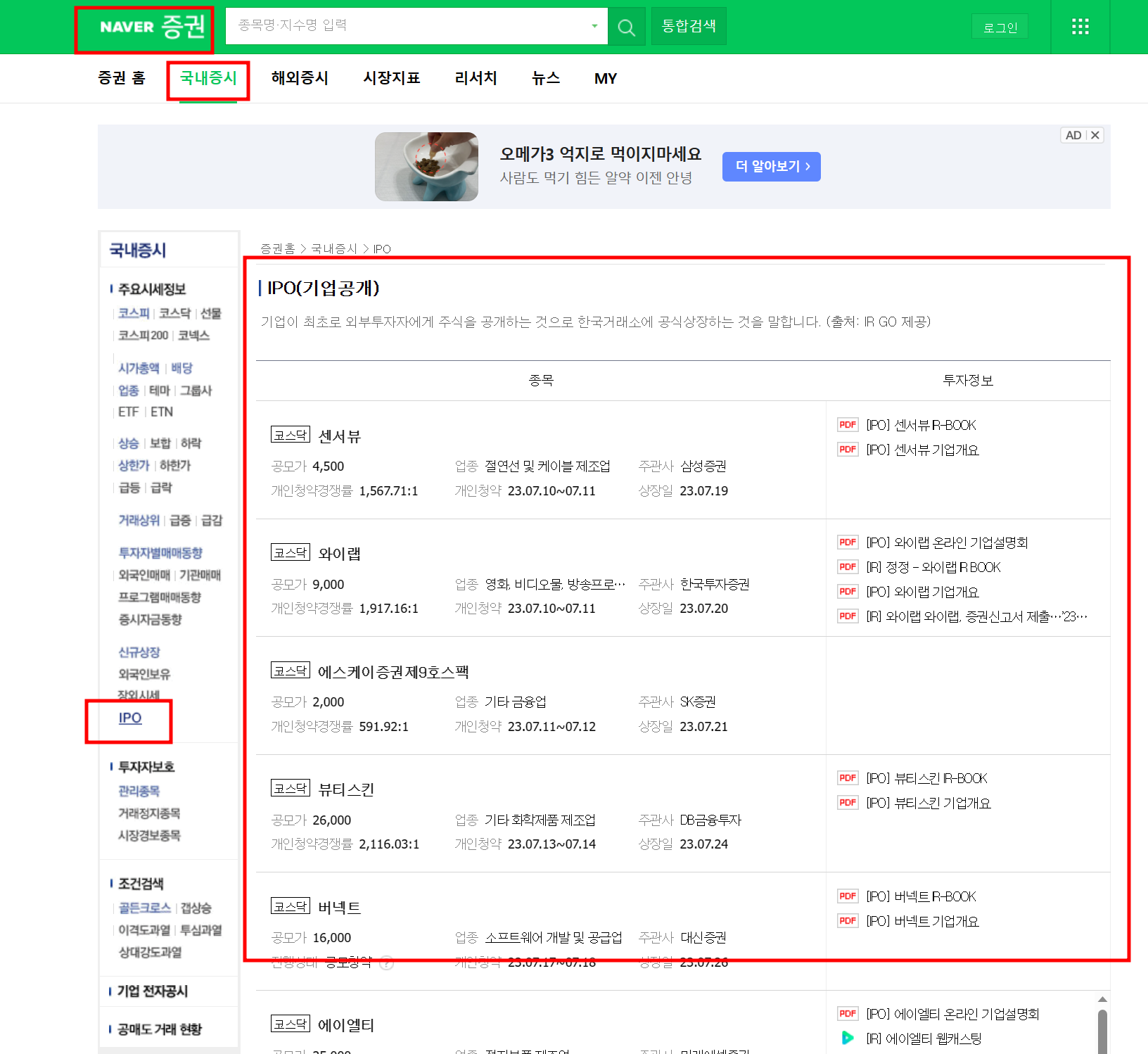Open 배당 sidebar link

pyautogui.click(x=181, y=368)
